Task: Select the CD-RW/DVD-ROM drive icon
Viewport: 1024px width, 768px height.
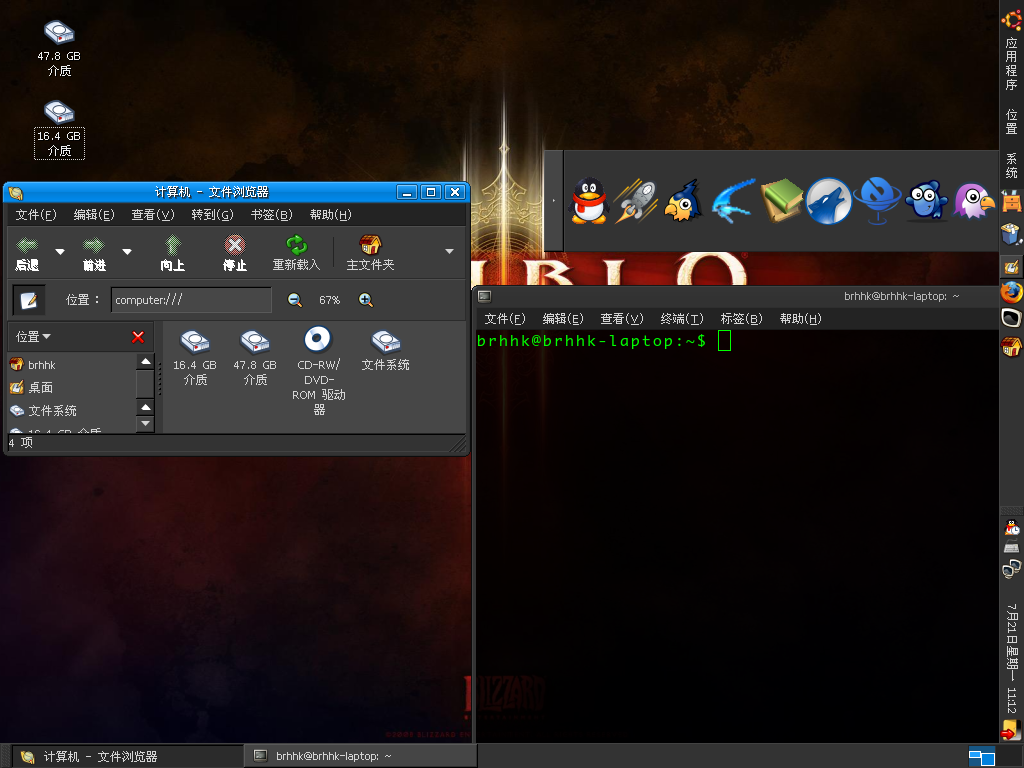Action: 318,370
